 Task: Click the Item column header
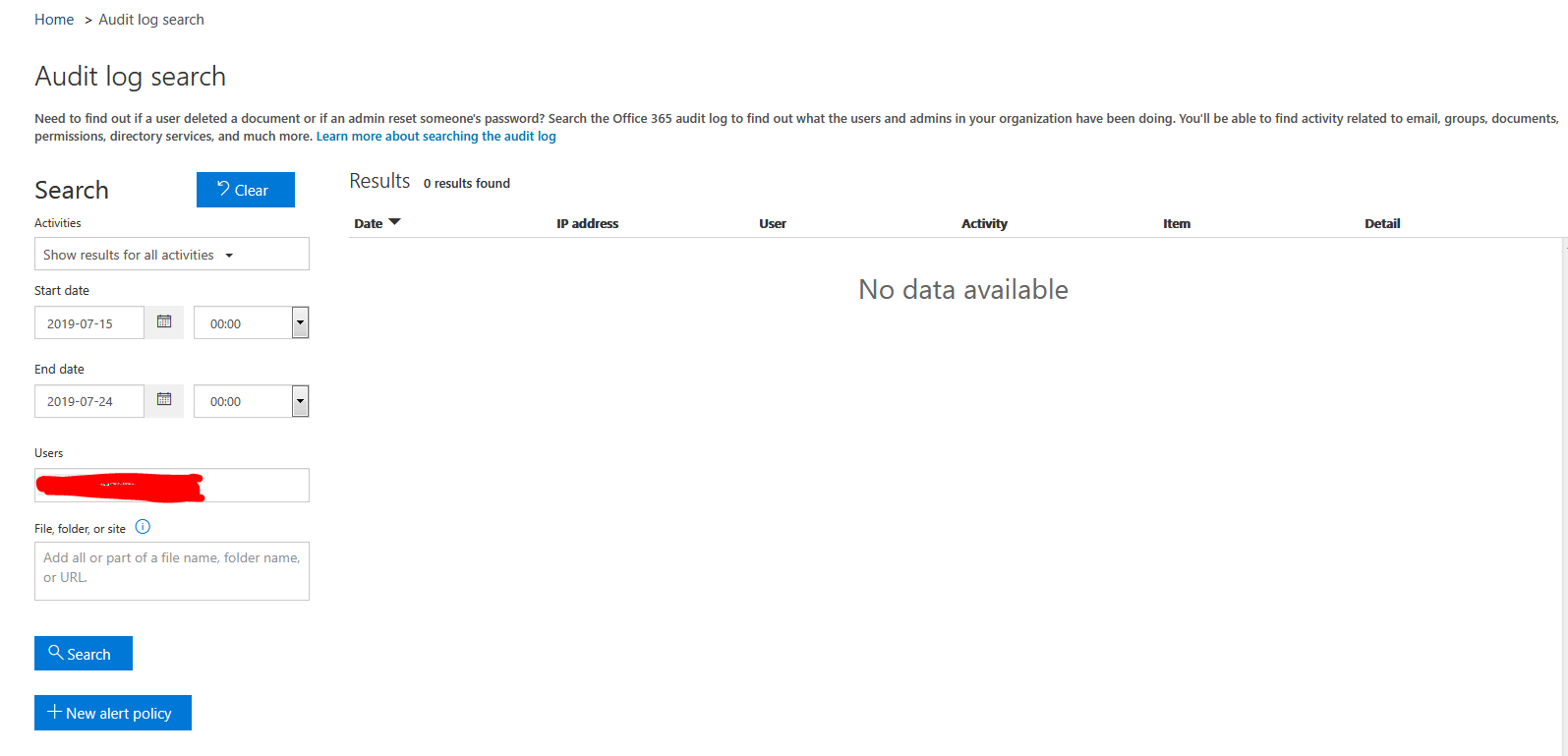coord(1177,223)
